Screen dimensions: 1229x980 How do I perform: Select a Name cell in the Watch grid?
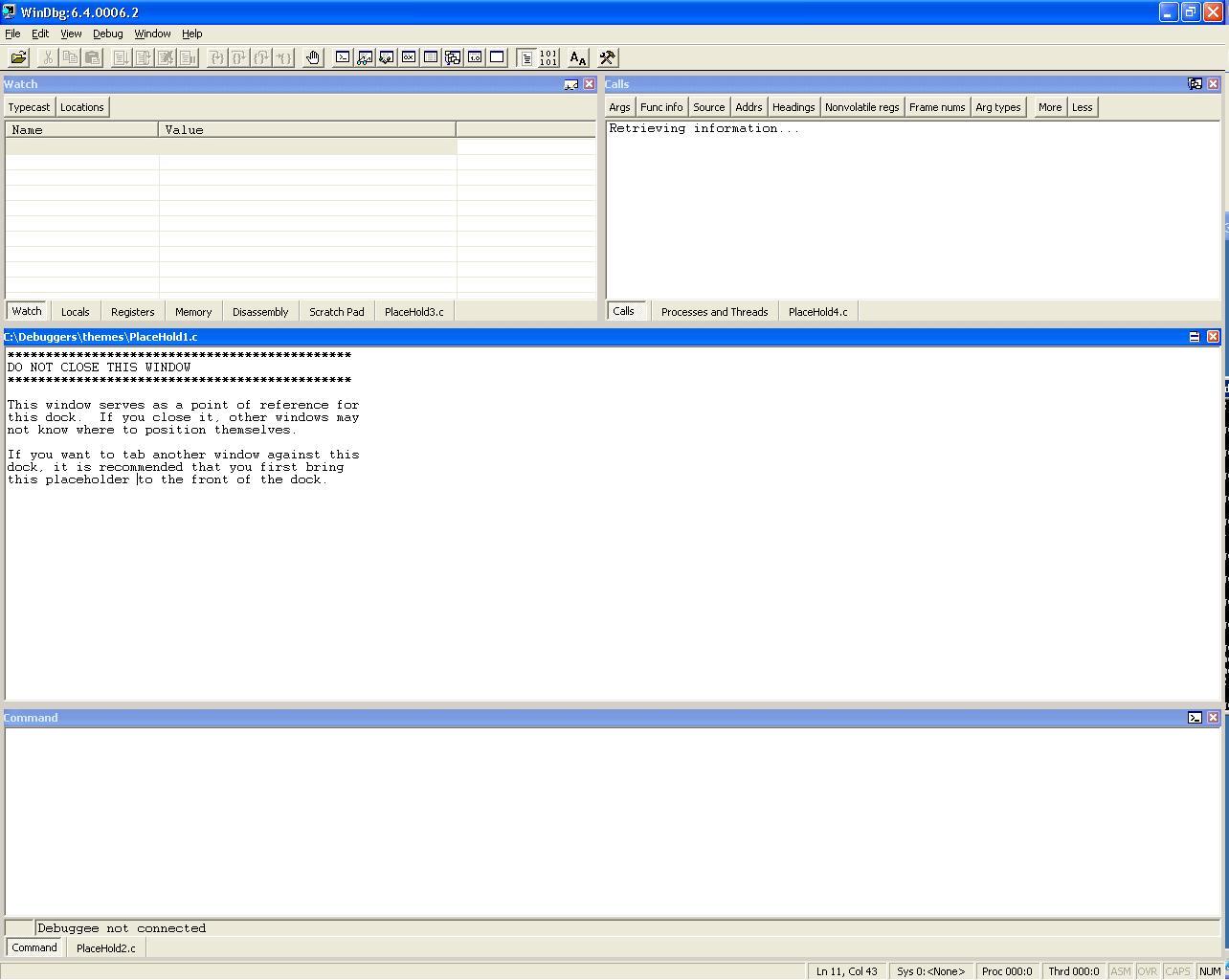[81, 145]
